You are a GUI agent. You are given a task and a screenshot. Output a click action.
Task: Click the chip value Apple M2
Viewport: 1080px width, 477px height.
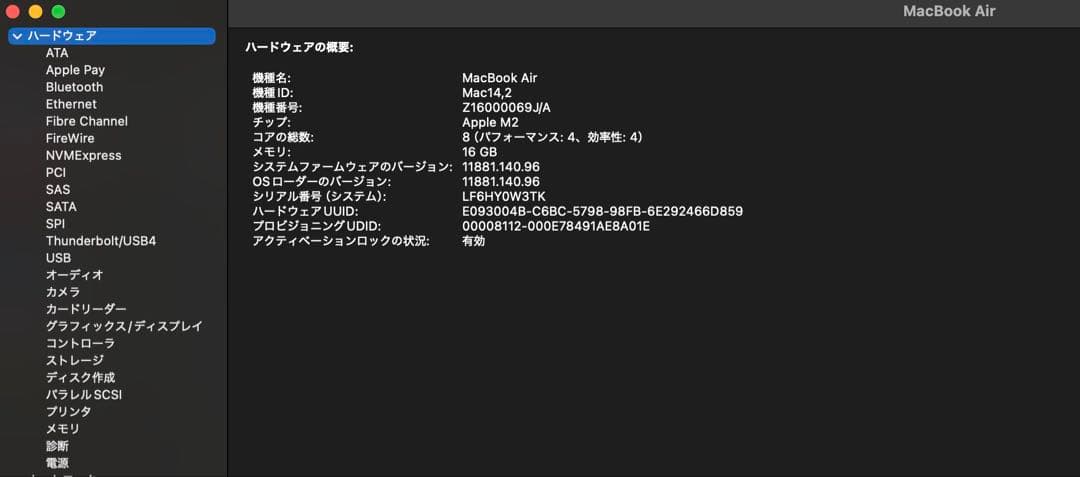pos(490,123)
